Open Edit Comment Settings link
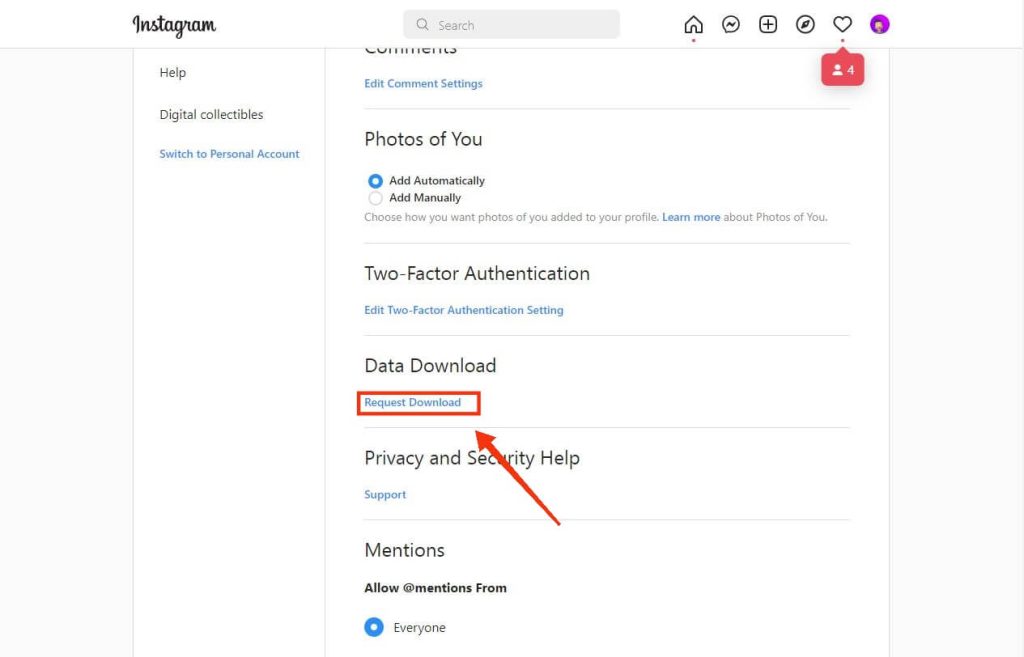 click(423, 84)
